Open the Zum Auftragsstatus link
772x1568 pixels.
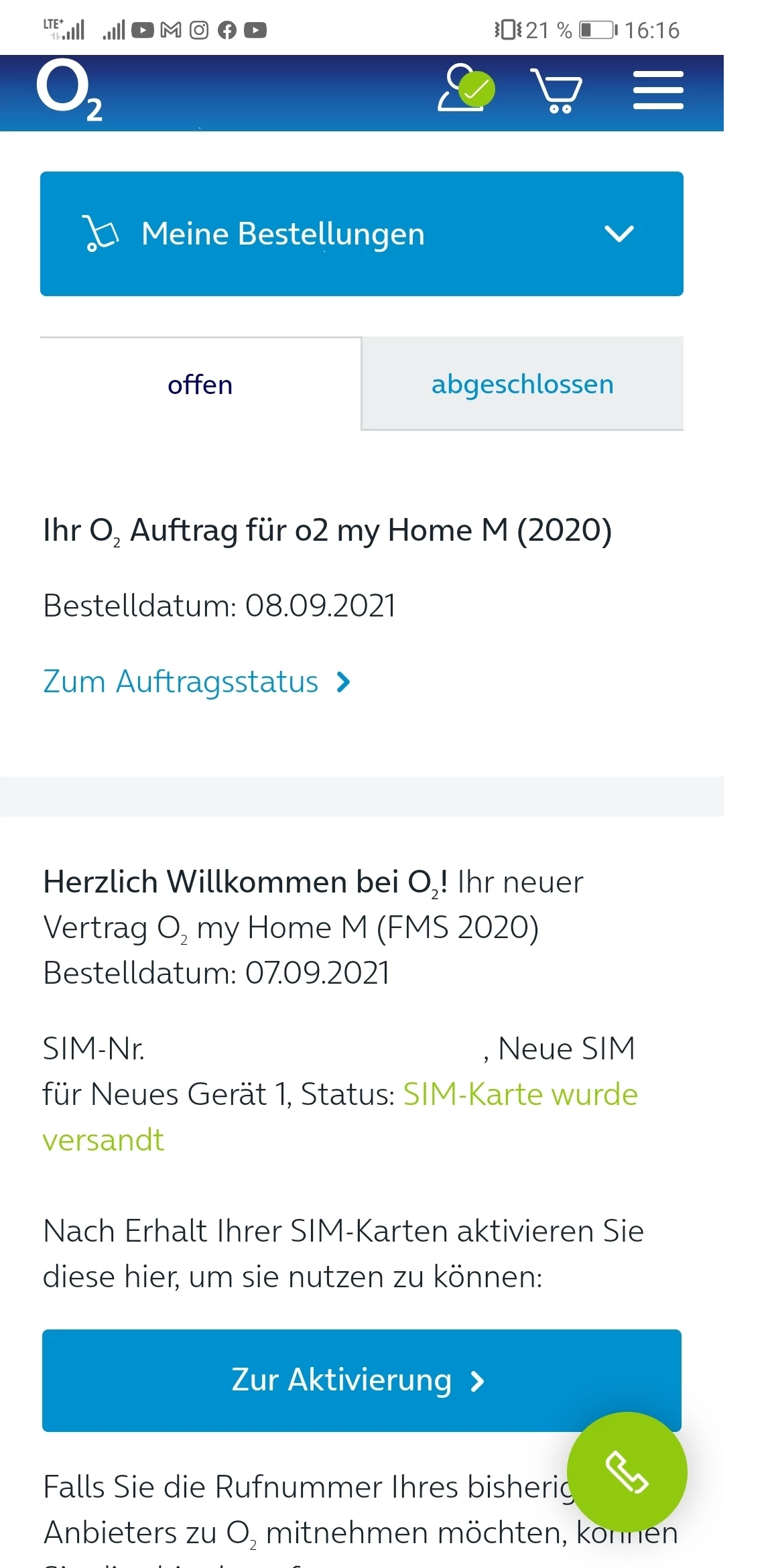tap(181, 681)
